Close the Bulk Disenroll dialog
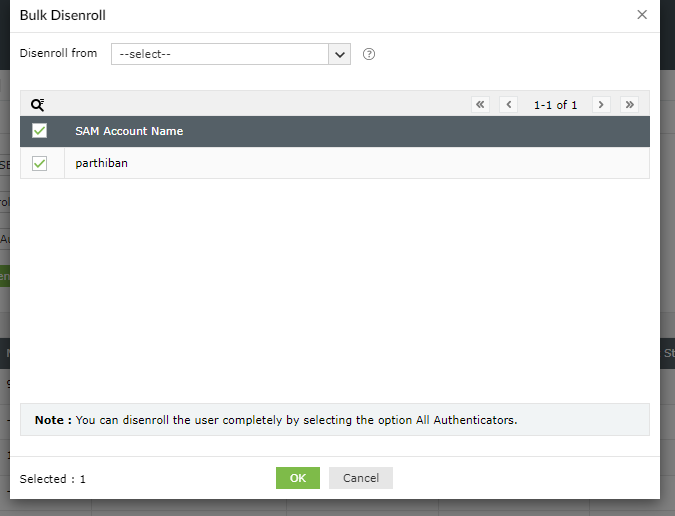This screenshot has width=675, height=516. click(641, 15)
